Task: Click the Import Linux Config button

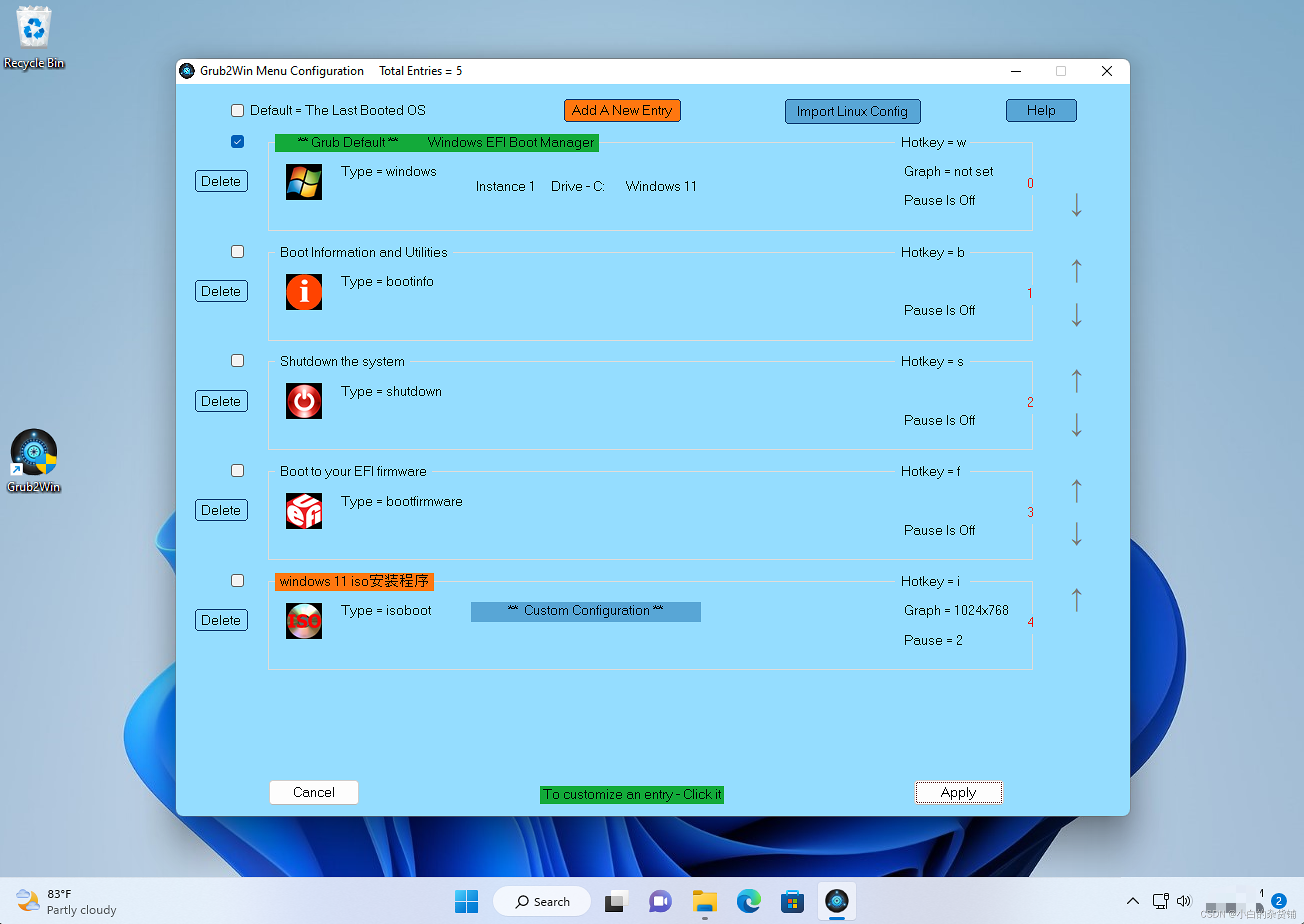Action: pos(852,111)
